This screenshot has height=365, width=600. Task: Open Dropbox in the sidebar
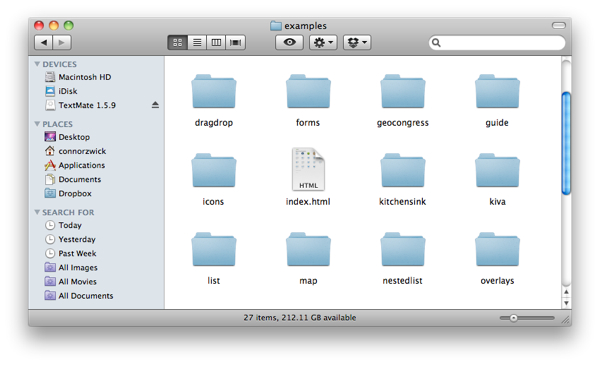pos(68,194)
